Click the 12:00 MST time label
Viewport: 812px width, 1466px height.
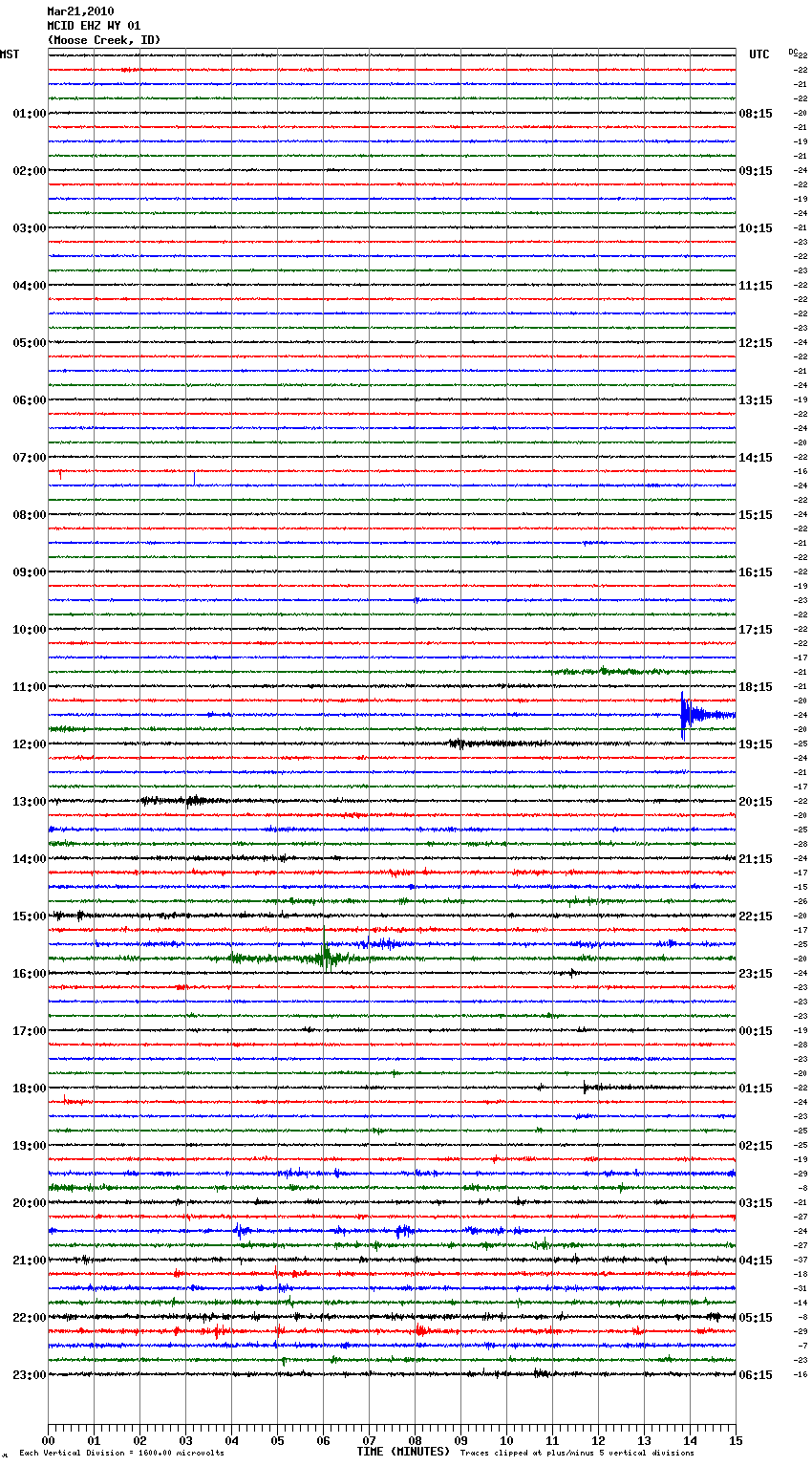click(x=29, y=744)
